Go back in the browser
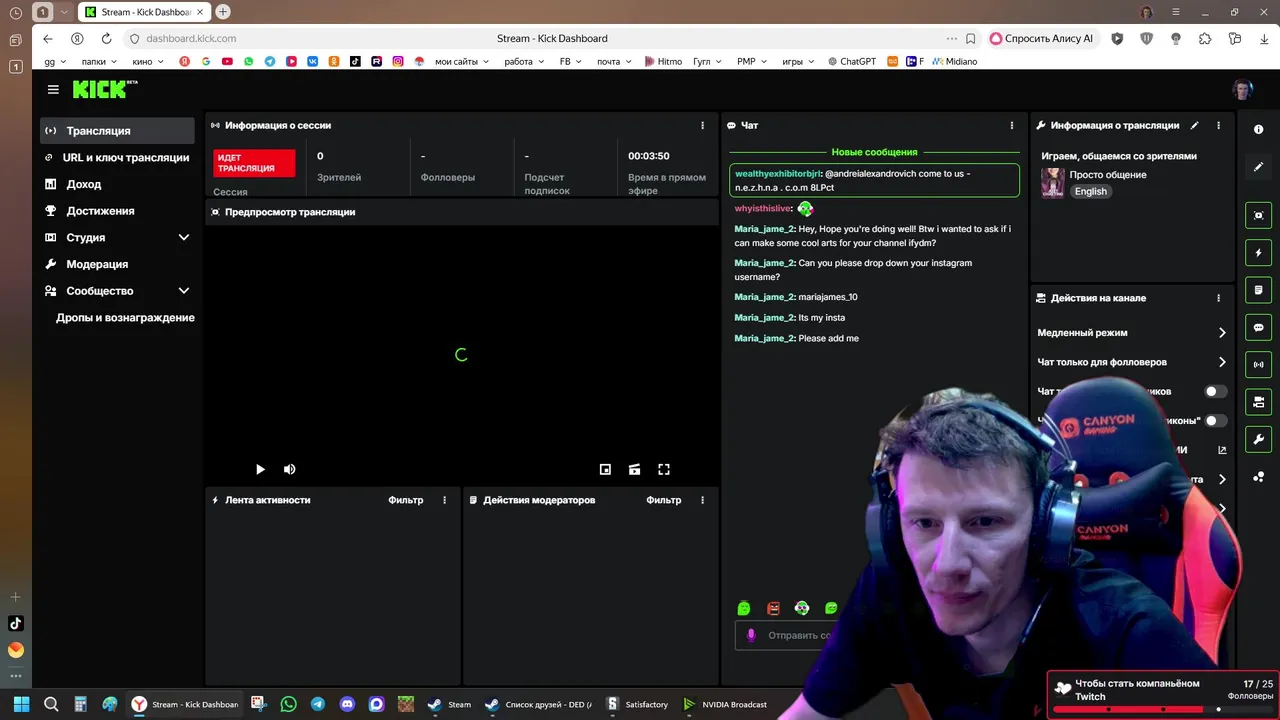1280x720 pixels. pos(48,38)
